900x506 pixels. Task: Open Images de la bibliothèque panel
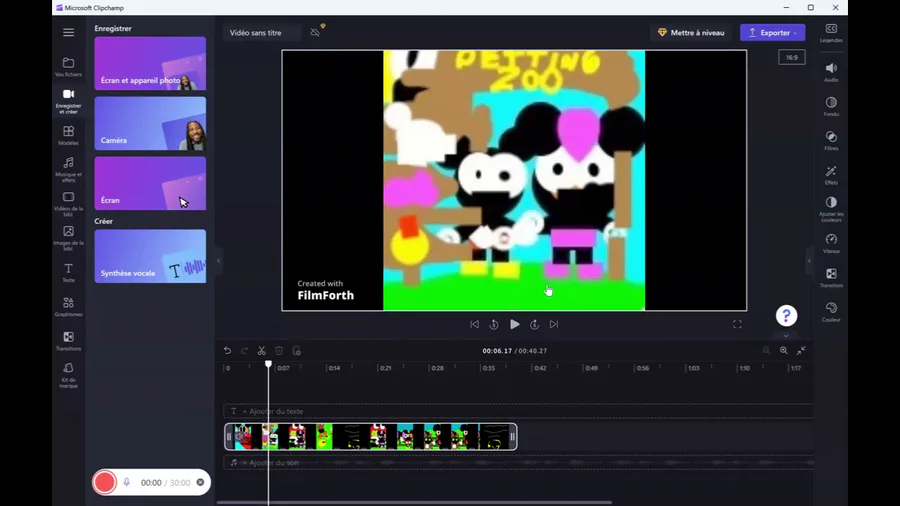[x=68, y=238]
